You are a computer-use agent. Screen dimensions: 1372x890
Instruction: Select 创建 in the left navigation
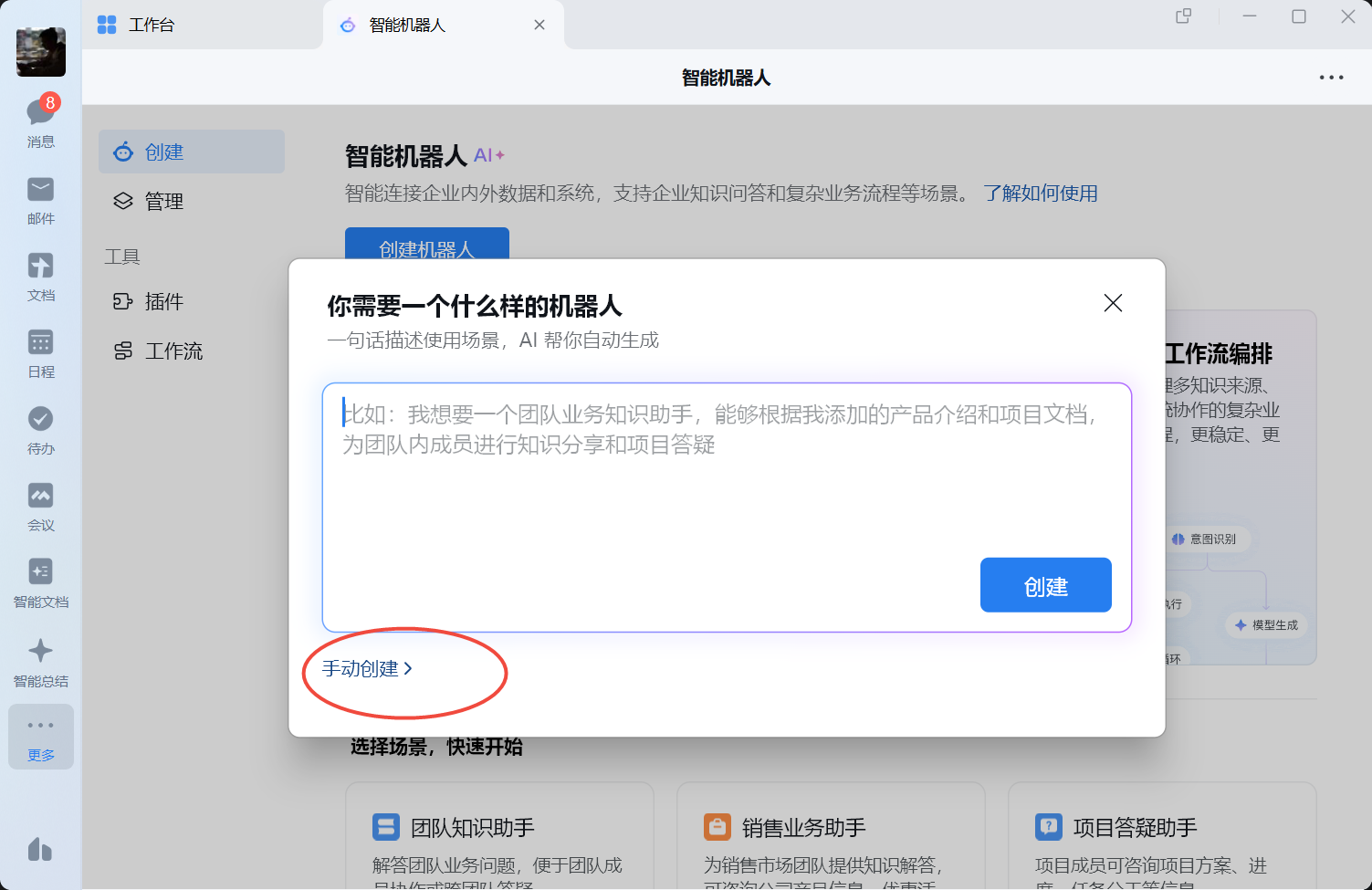192,152
